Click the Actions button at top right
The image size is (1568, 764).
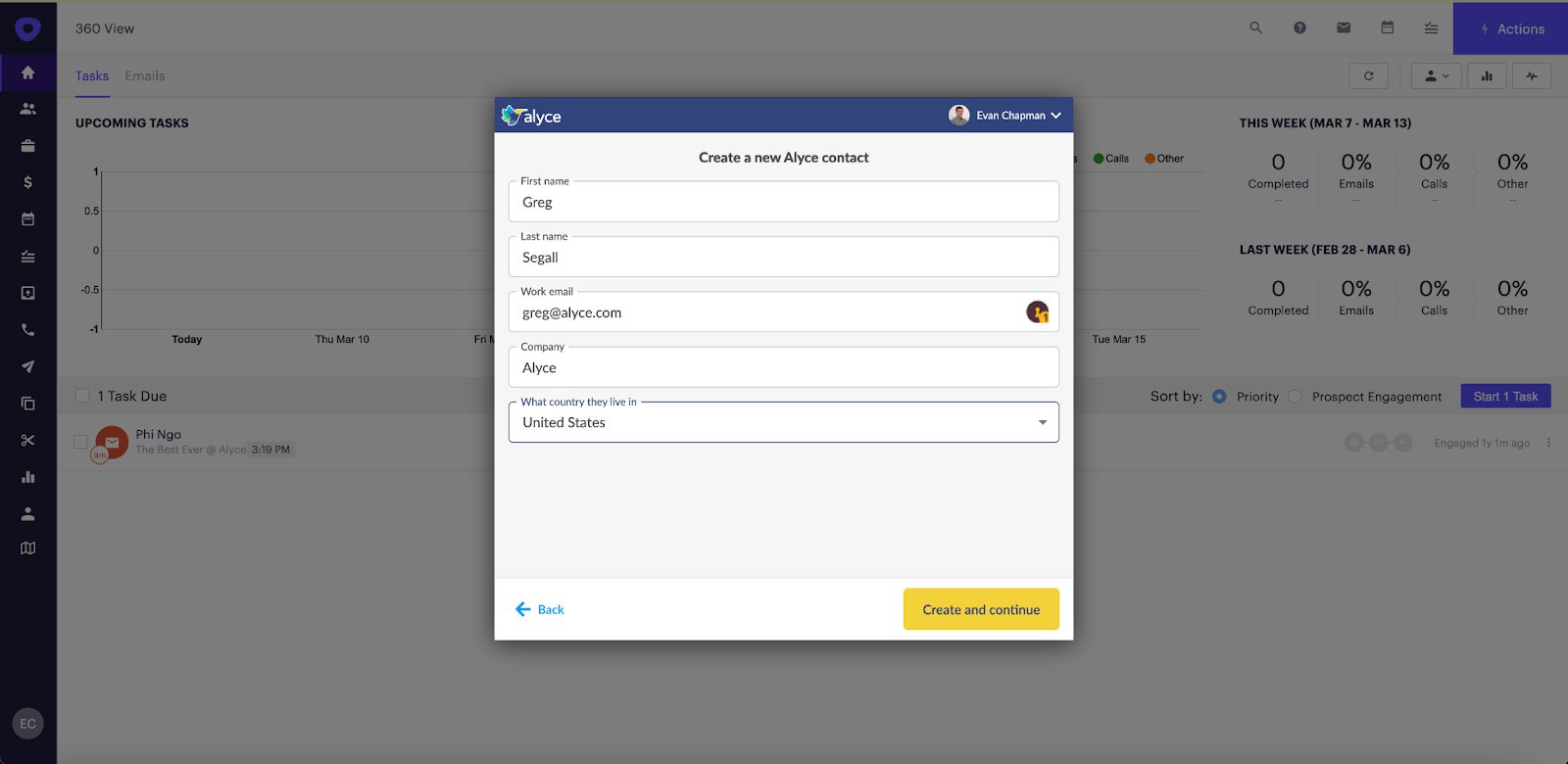tap(1511, 28)
